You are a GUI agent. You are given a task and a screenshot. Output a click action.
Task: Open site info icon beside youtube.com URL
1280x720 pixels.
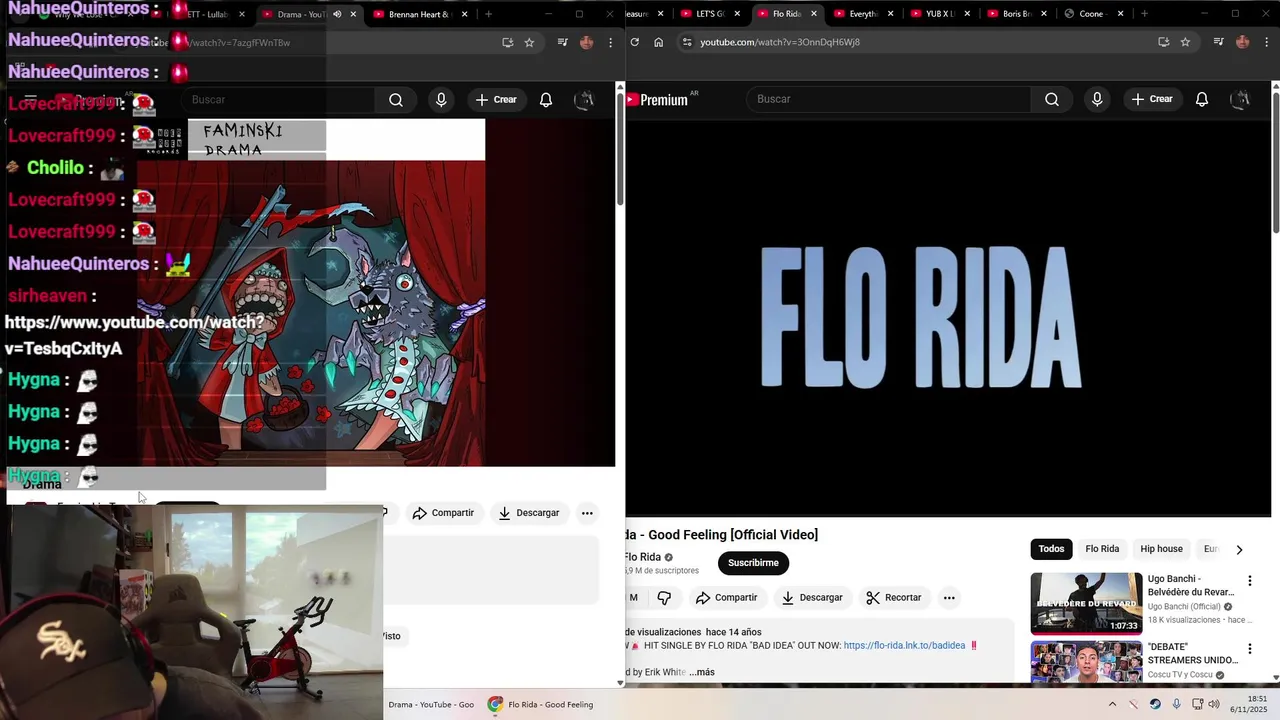coord(685,42)
